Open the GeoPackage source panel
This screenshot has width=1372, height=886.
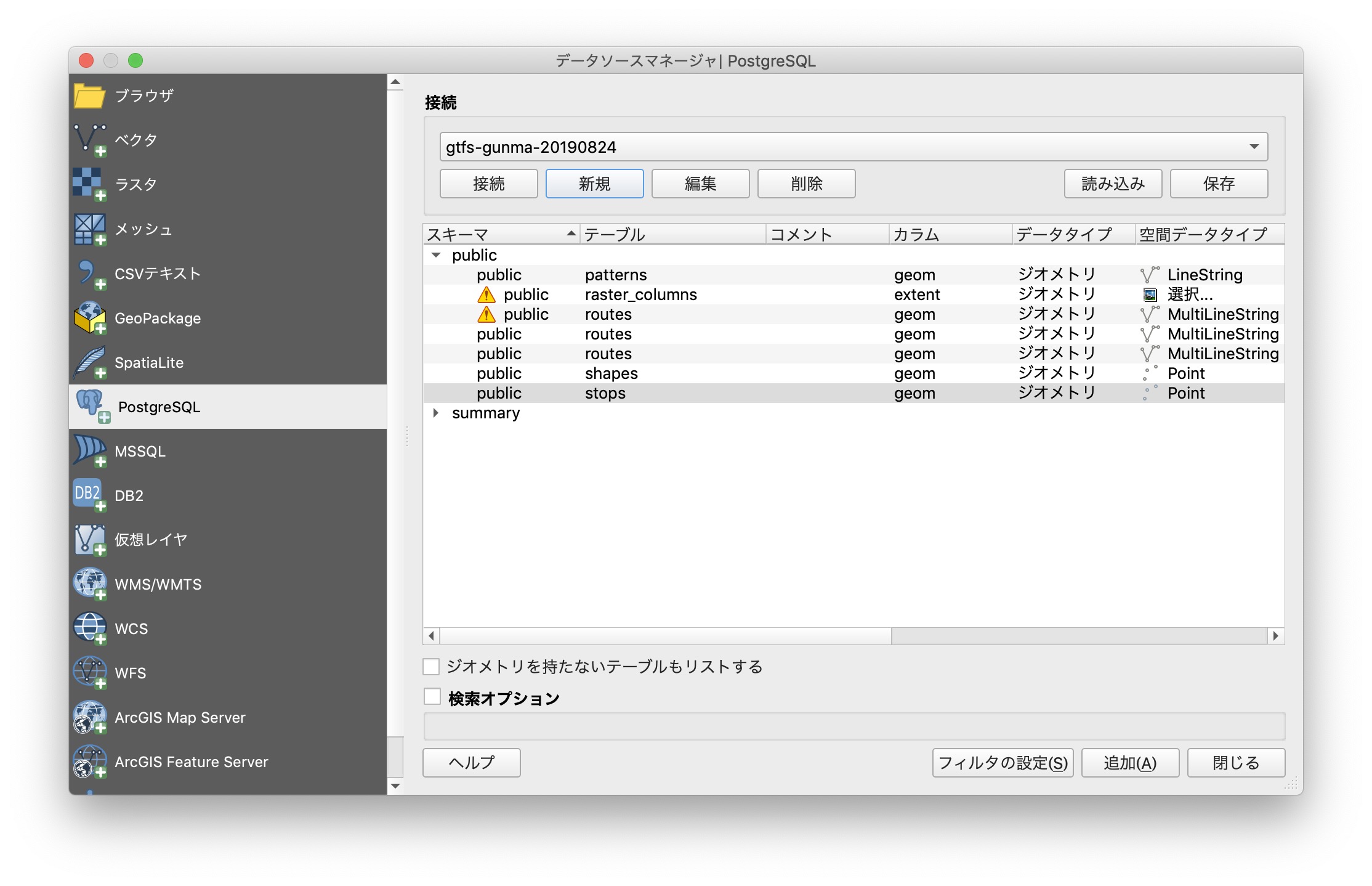[158, 318]
